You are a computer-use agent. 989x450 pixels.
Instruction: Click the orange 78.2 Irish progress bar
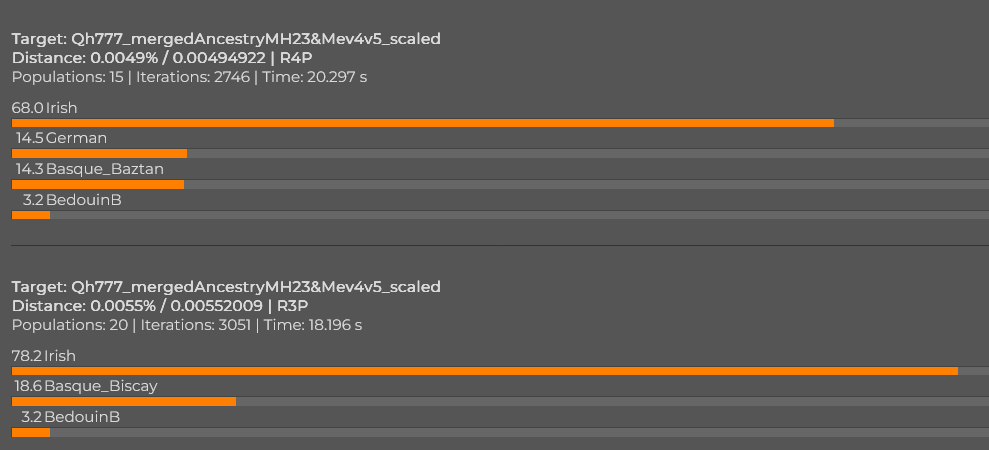[485, 371]
